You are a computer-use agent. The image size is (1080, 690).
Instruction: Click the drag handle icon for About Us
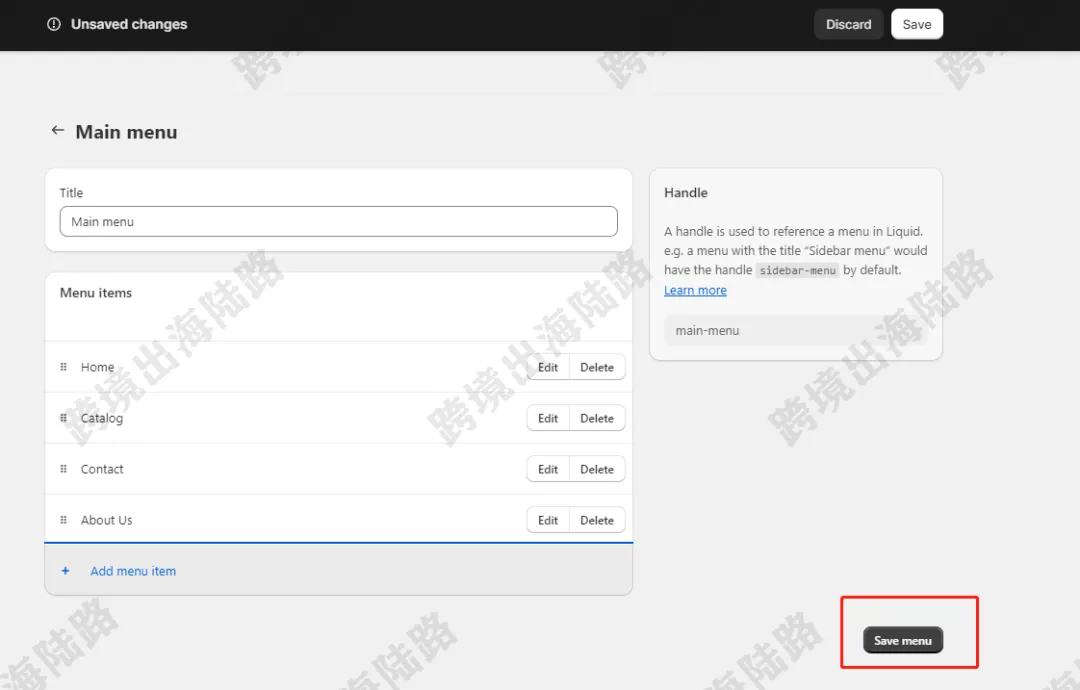pyautogui.click(x=63, y=520)
